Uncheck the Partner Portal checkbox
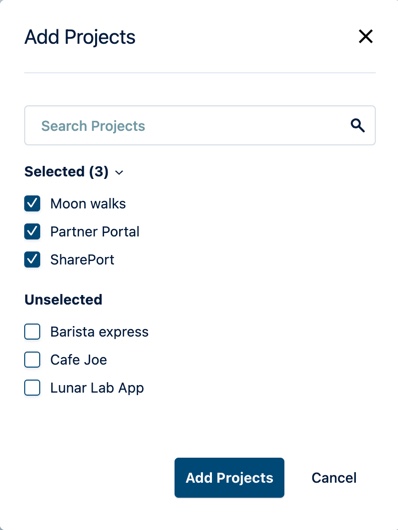 (x=32, y=232)
